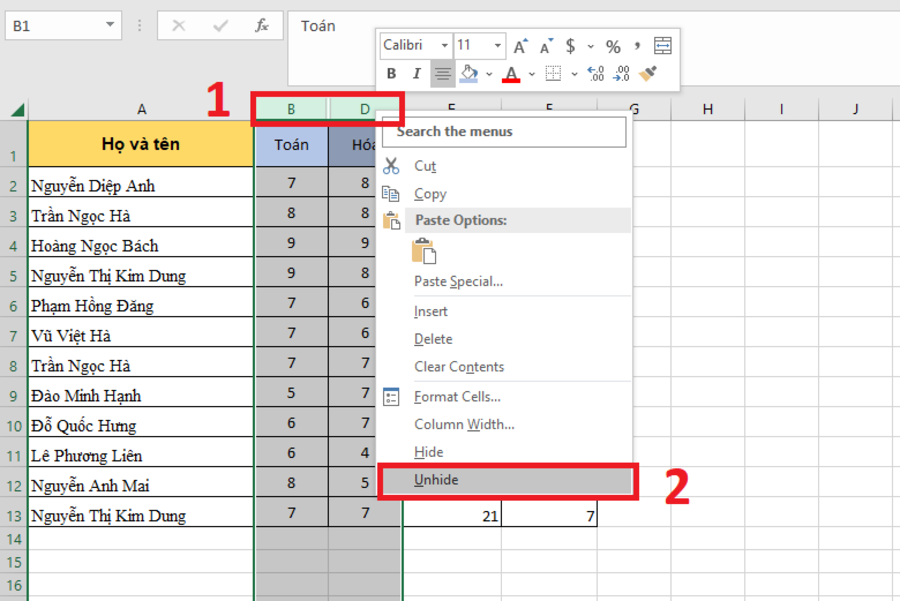Choose Column Width from context menu
The image size is (900, 601).
pyautogui.click(x=464, y=424)
